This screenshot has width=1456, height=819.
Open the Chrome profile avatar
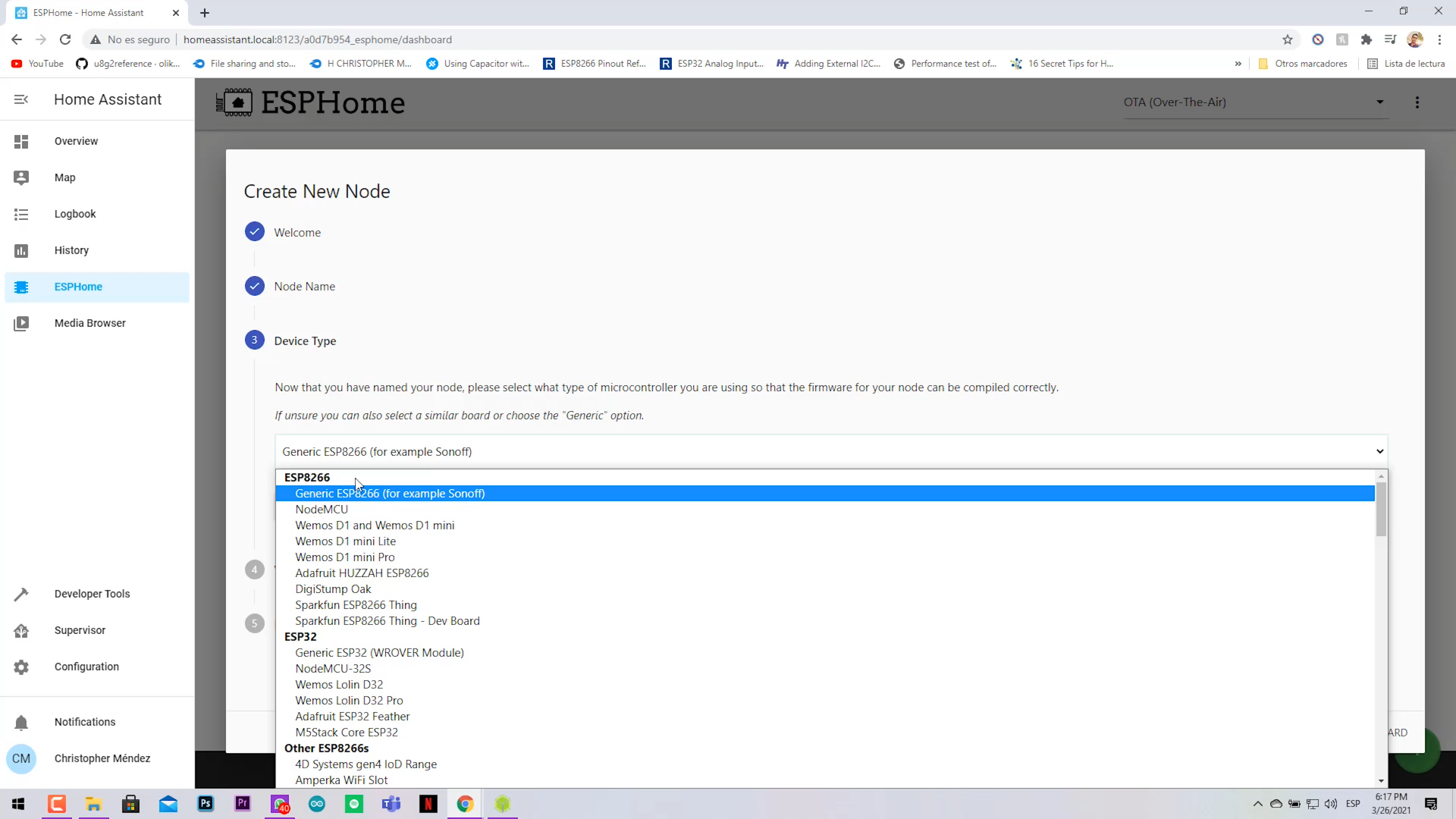tap(1415, 39)
